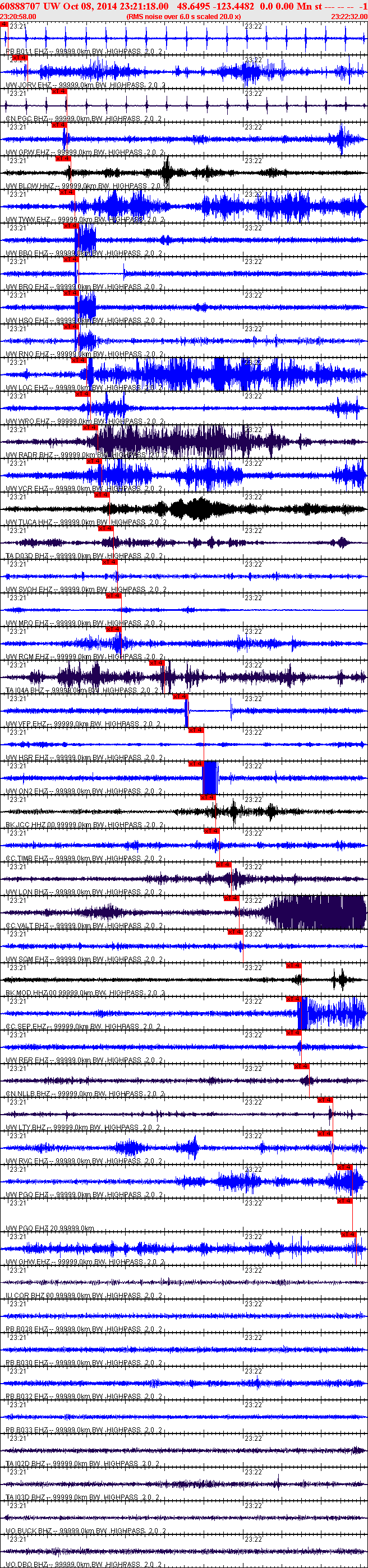The image size is (368, 1568).
Task: Click red pick marker on CC SEP trace
Action: 293,999
